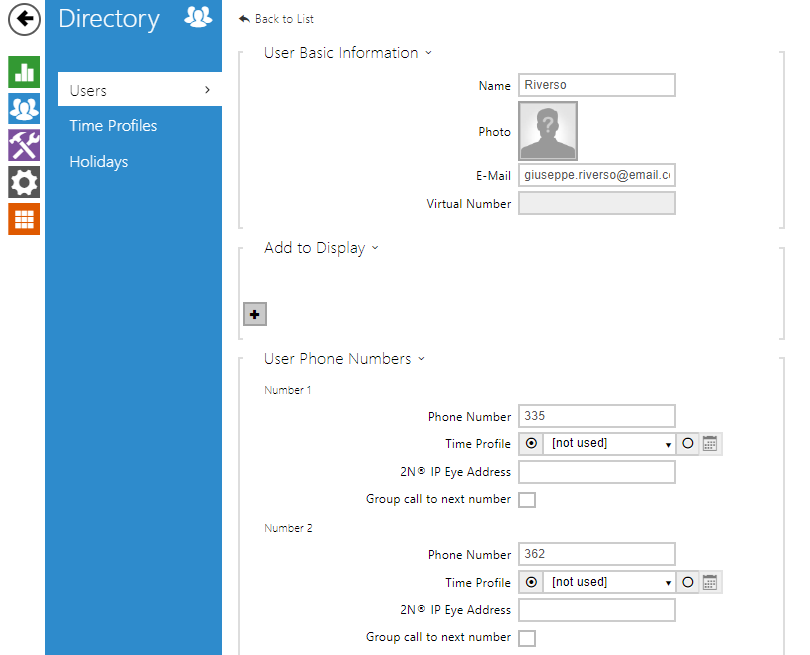The width and height of the screenshot is (810, 655).
Task: Select Number 2 custom time profile radio button
Action: click(x=688, y=583)
